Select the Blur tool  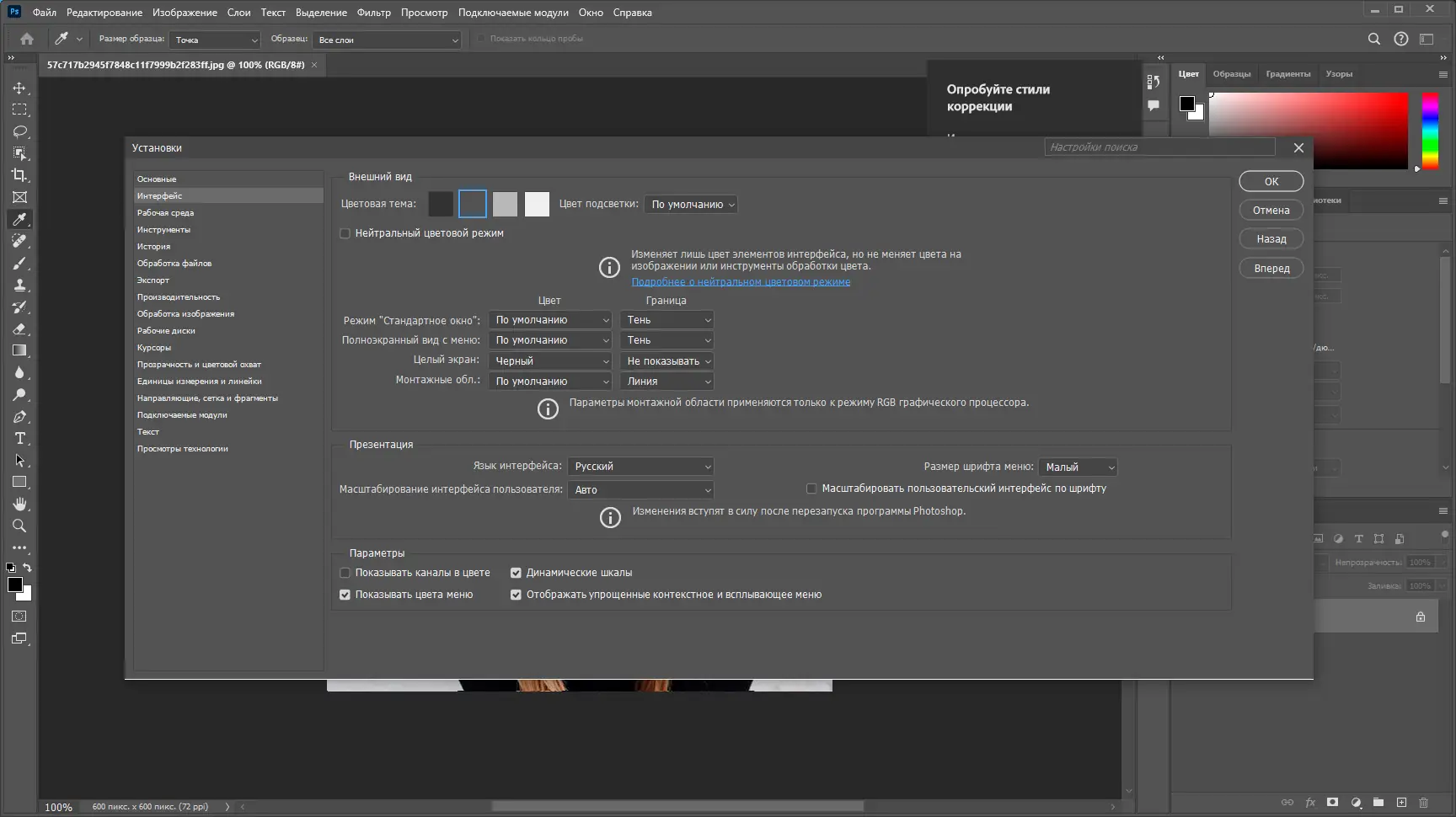click(19, 372)
